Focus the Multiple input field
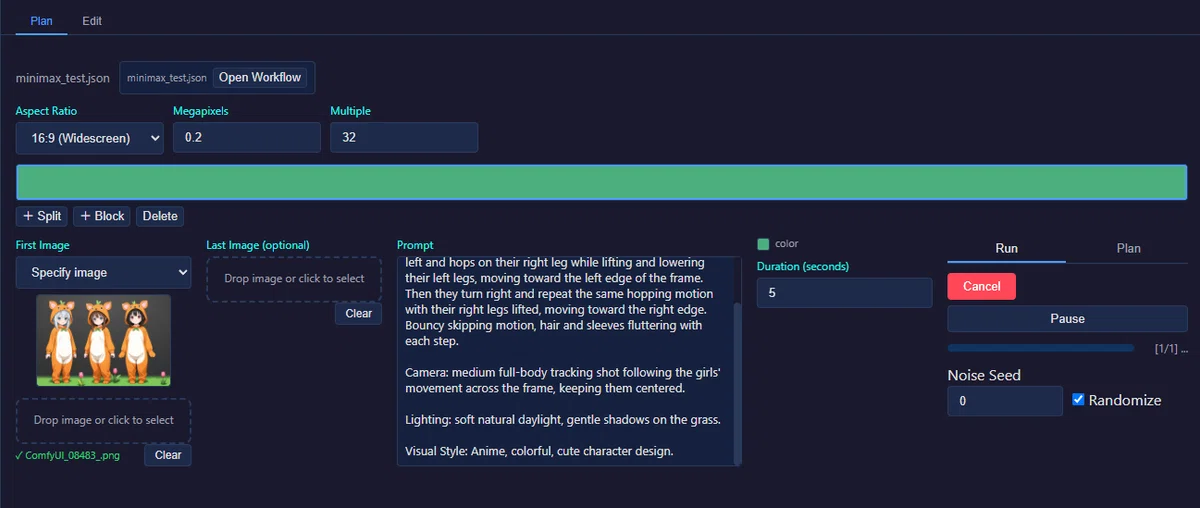Viewport: 1200px width, 508px height. point(404,138)
